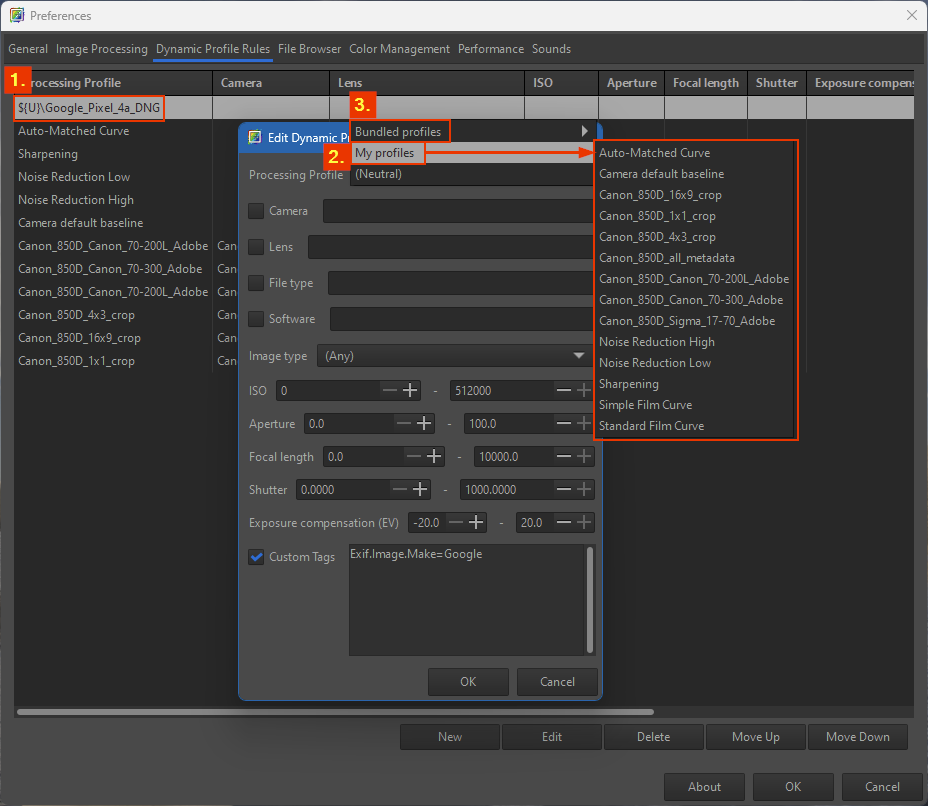Click the plus stepper for ISO minimum
Image resolution: width=928 pixels, height=806 pixels.
click(410, 391)
